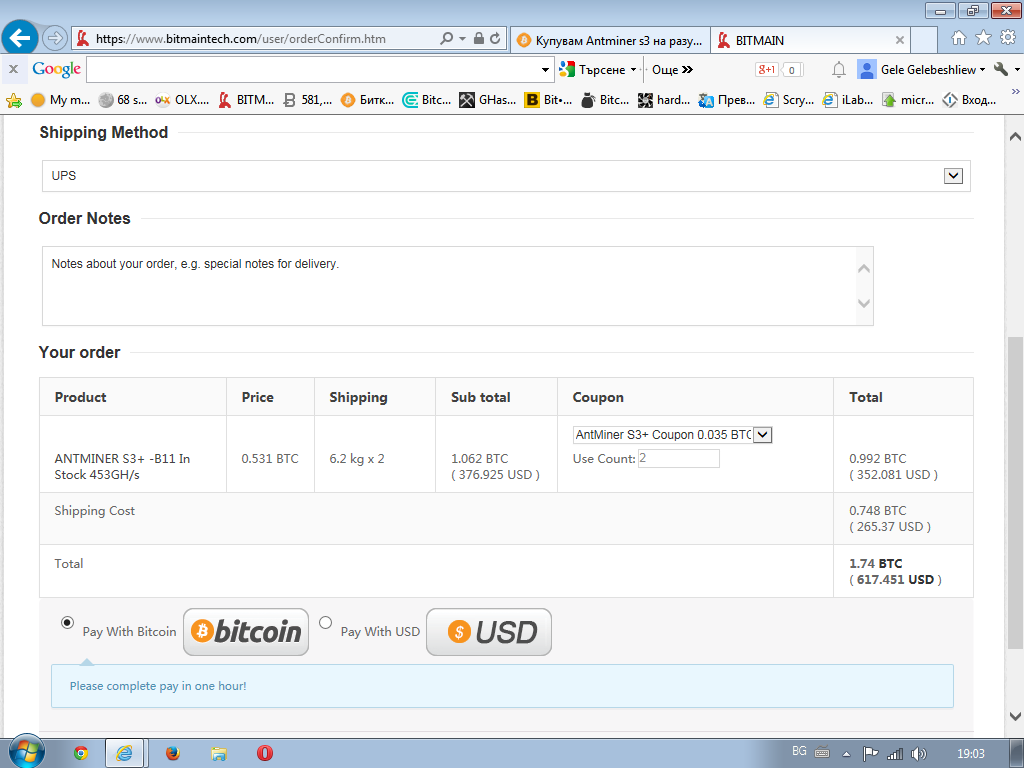Open the BITM... bookmark
The width and height of the screenshot is (1024, 768).
pyautogui.click(x=246, y=100)
